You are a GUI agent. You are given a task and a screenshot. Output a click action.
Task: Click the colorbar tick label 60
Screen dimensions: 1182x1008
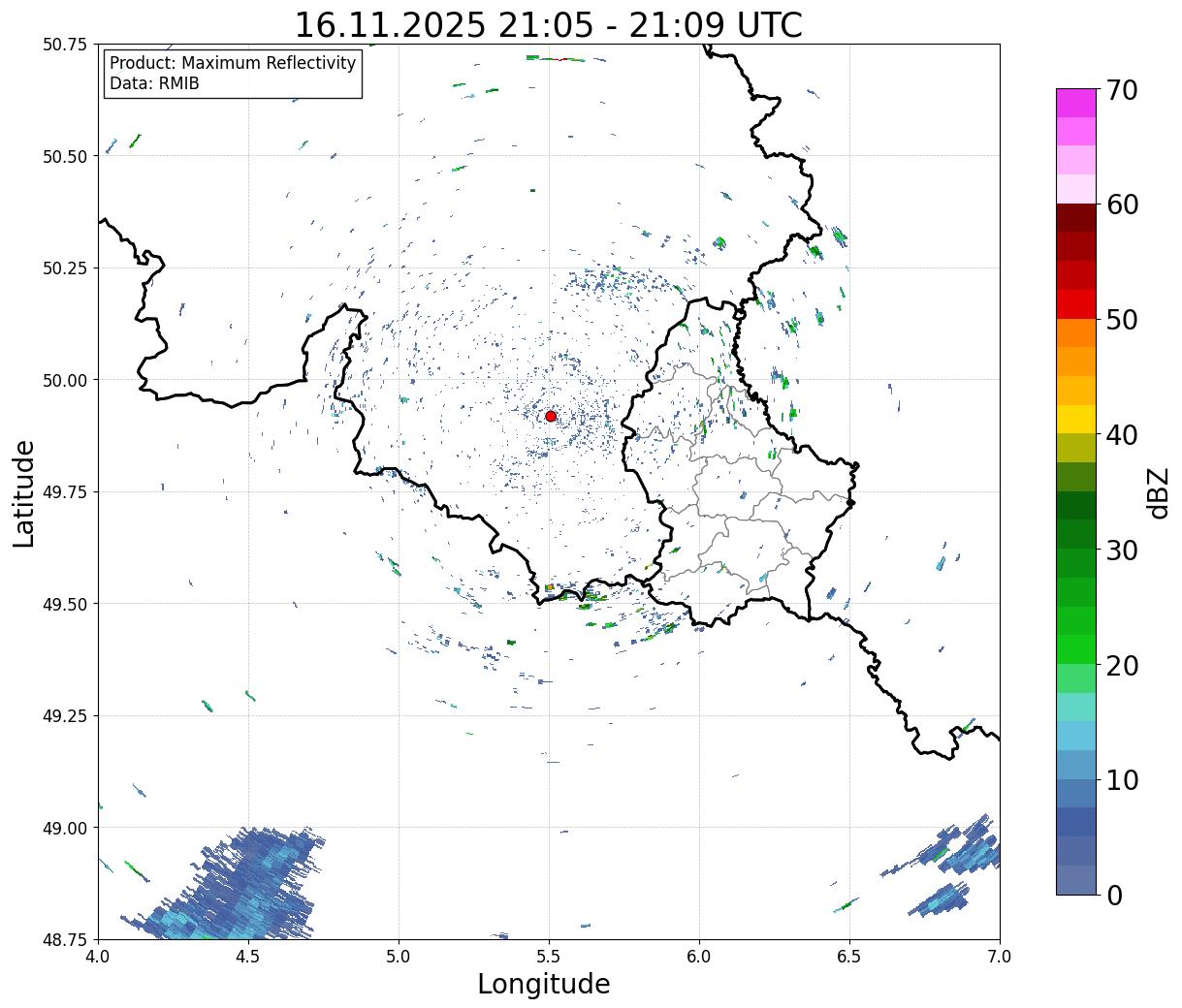click(x=1122, y=205)
